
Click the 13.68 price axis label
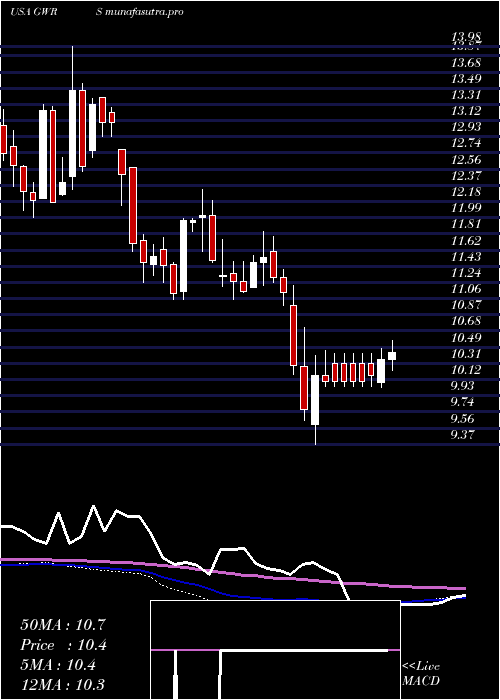[466, 62]
